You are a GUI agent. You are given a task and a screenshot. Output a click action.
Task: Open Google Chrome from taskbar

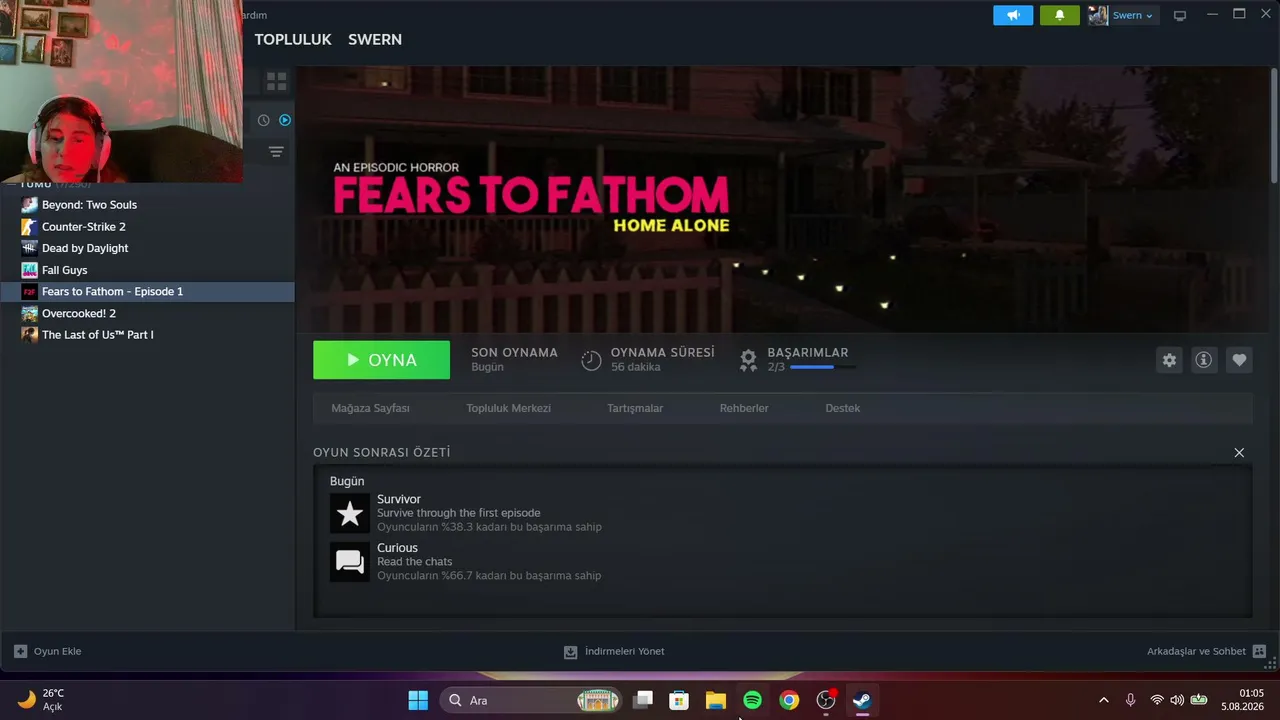(789, 700)
